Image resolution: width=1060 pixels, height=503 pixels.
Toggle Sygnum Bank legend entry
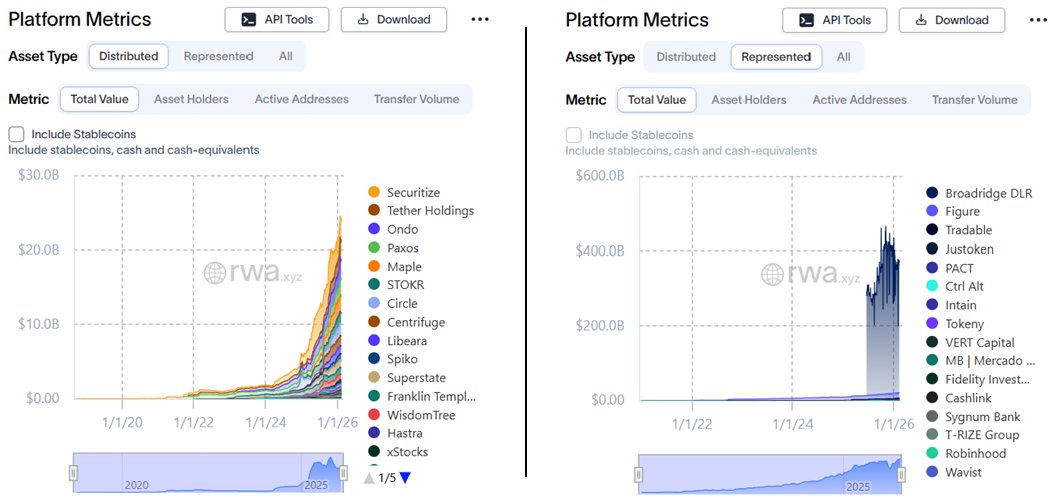click(x=973, y=416)
